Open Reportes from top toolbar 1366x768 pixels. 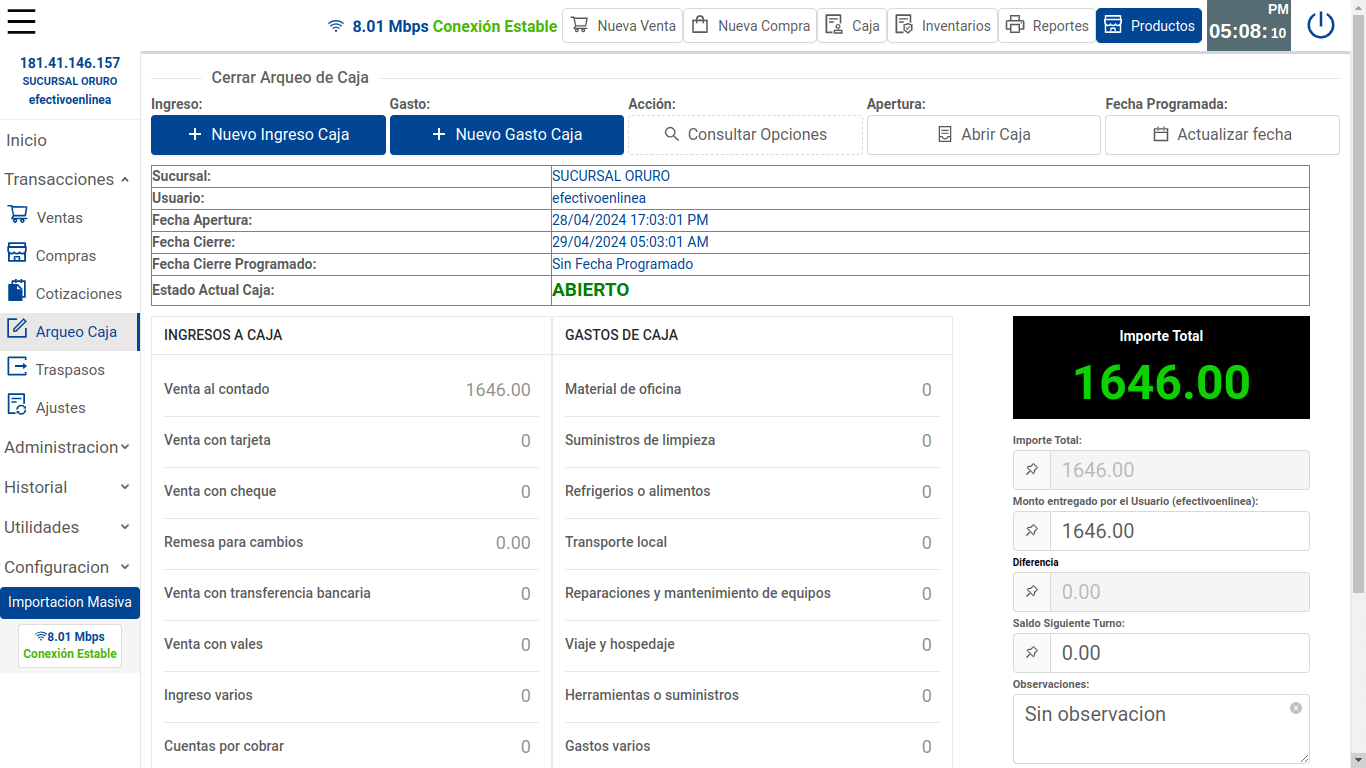1047,26
